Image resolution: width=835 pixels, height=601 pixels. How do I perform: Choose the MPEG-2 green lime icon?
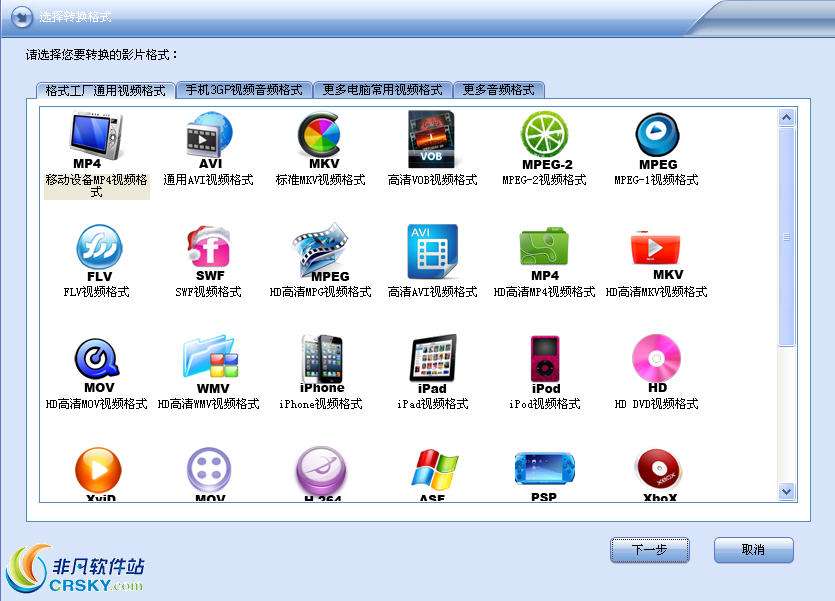click(545, 140)
